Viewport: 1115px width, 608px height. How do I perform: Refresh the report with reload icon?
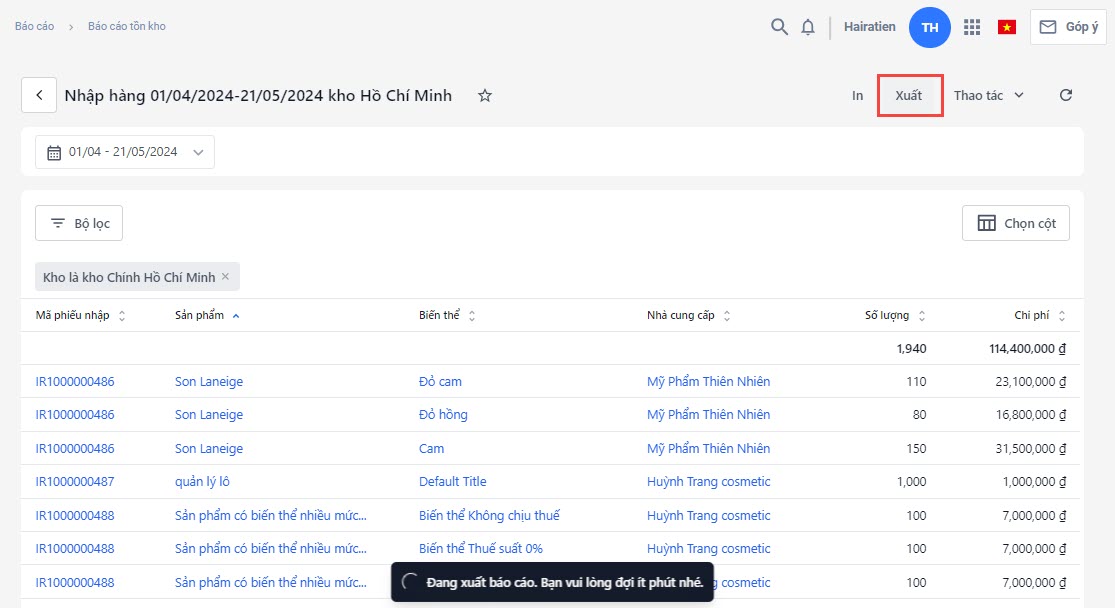pyautogui.click(x=1066, y=95)
